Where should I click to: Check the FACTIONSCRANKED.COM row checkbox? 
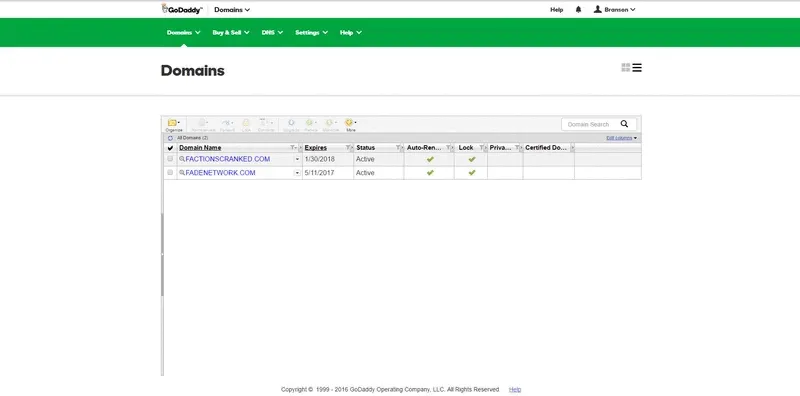tap(170, 159)
